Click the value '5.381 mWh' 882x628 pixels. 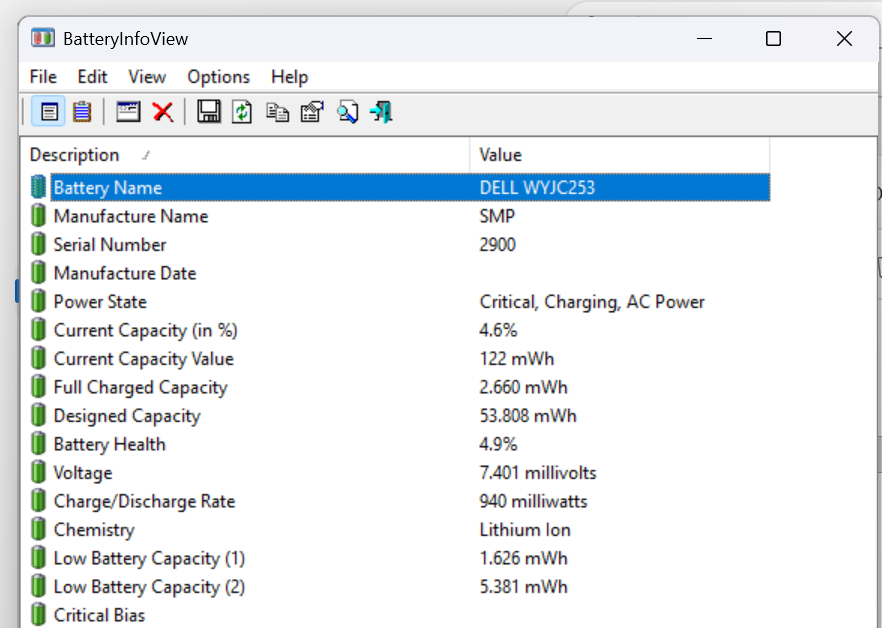523,587
